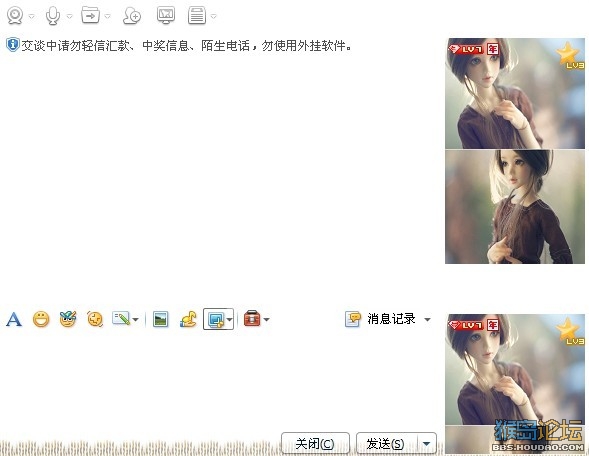The image size is (589, 456).
Task: Click the security notice shield icon
Action: point(12,45)
